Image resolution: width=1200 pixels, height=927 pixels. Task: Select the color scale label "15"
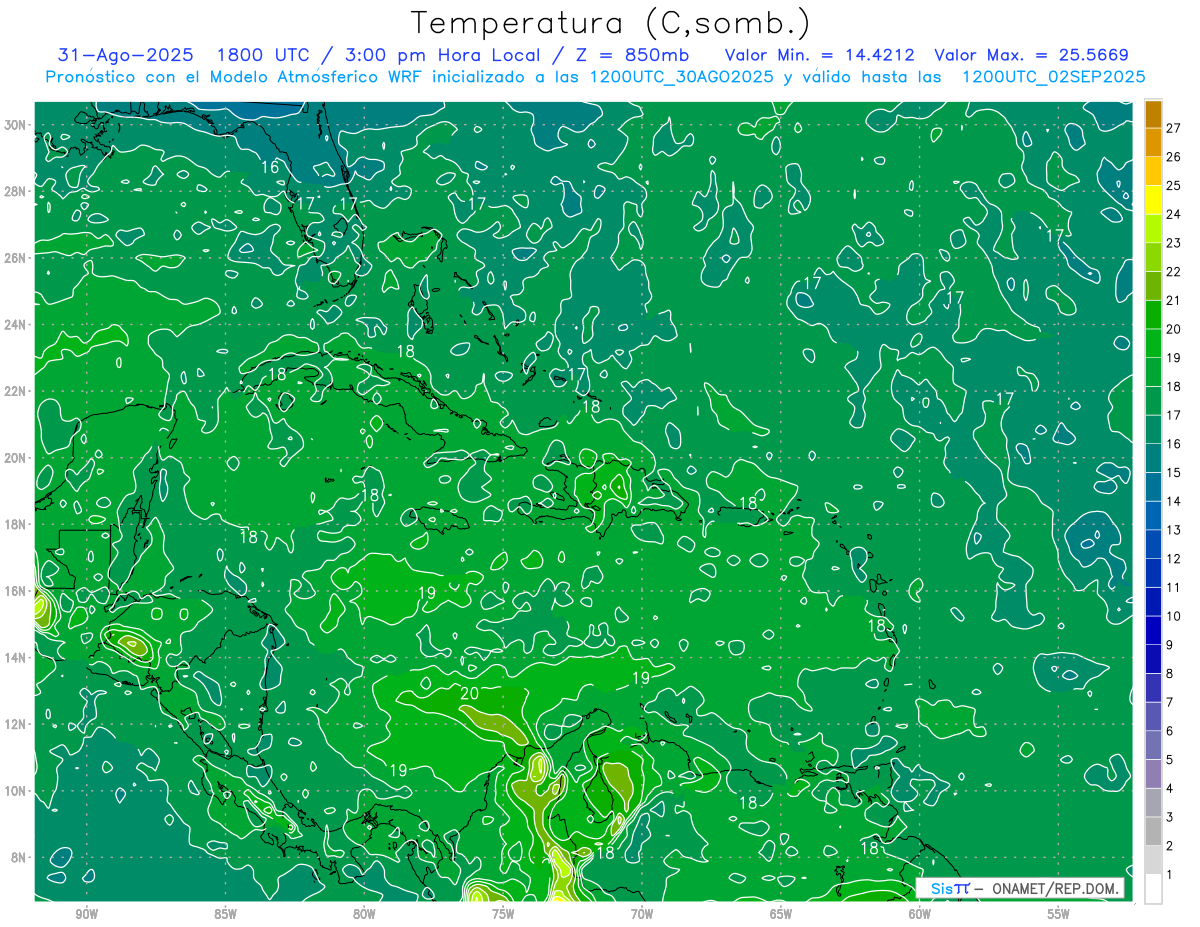[1174, 473]
